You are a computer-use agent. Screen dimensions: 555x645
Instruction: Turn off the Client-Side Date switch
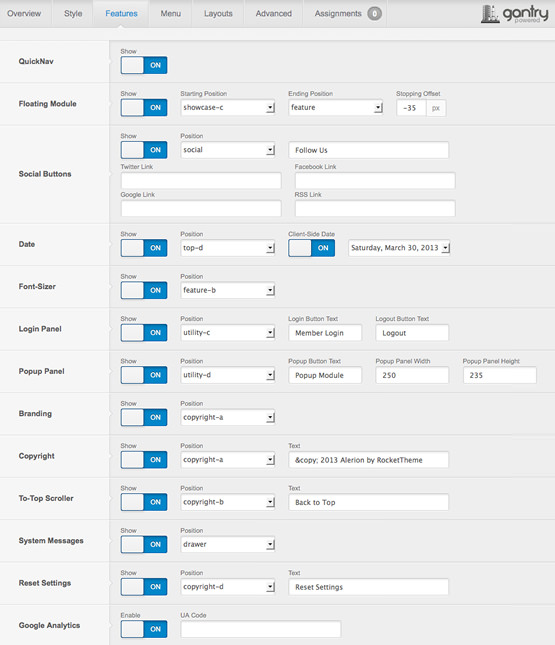tap(311, 248)
